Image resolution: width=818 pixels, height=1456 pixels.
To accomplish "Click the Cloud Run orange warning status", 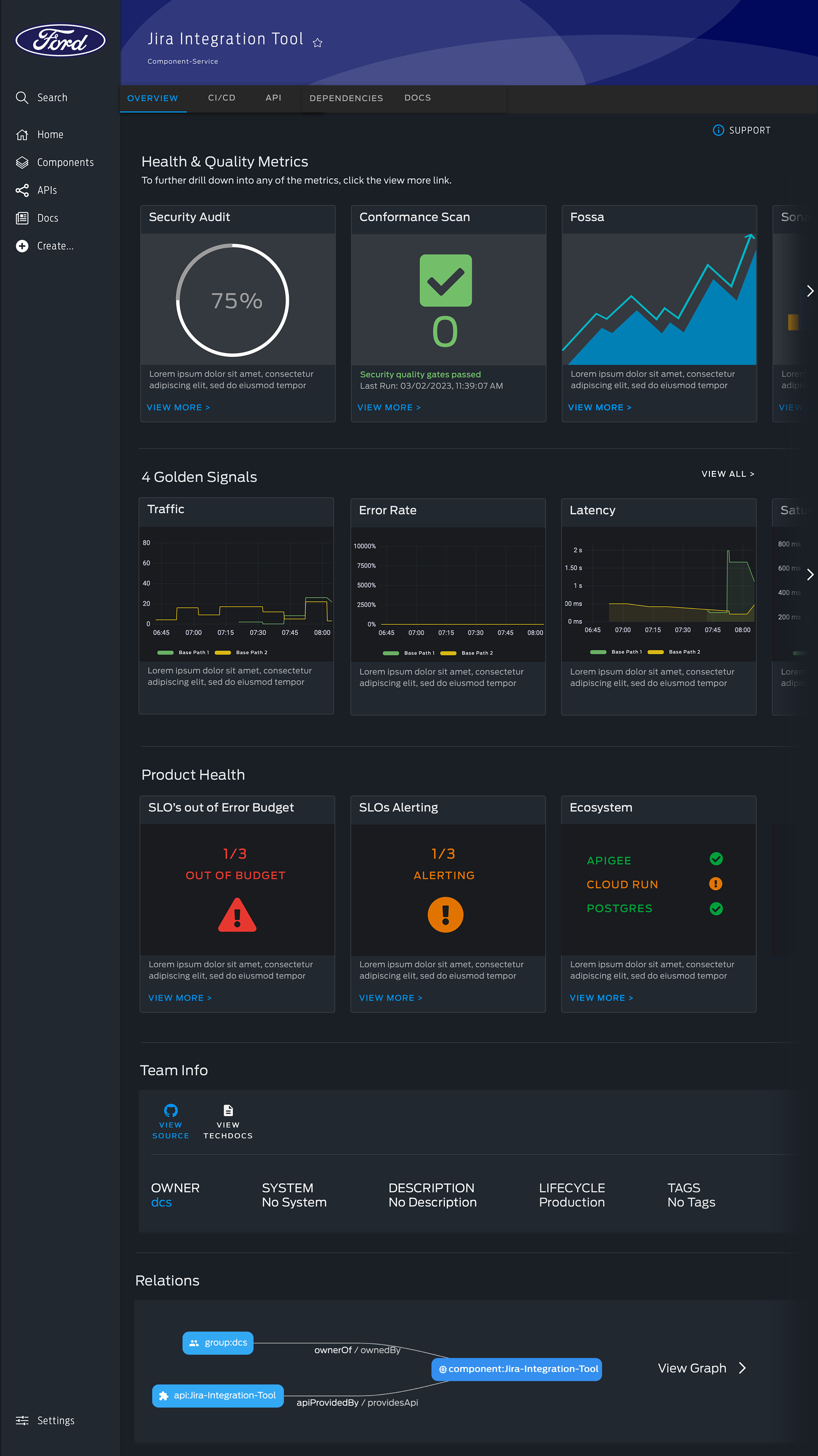I will pyautogui.click(x=716, y=884).
